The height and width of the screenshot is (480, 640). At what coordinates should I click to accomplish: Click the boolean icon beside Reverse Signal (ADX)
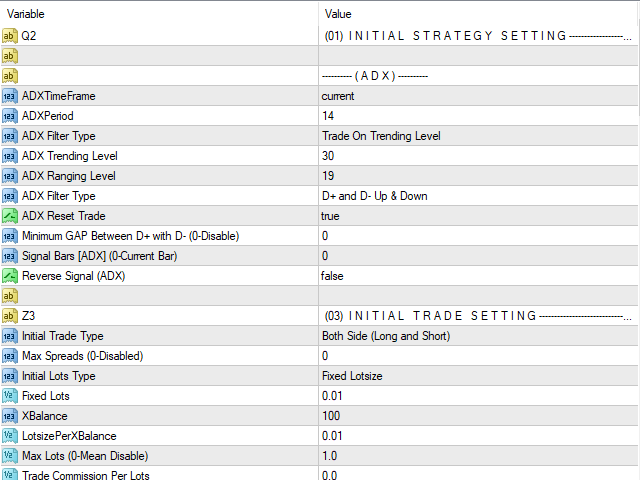10,276
